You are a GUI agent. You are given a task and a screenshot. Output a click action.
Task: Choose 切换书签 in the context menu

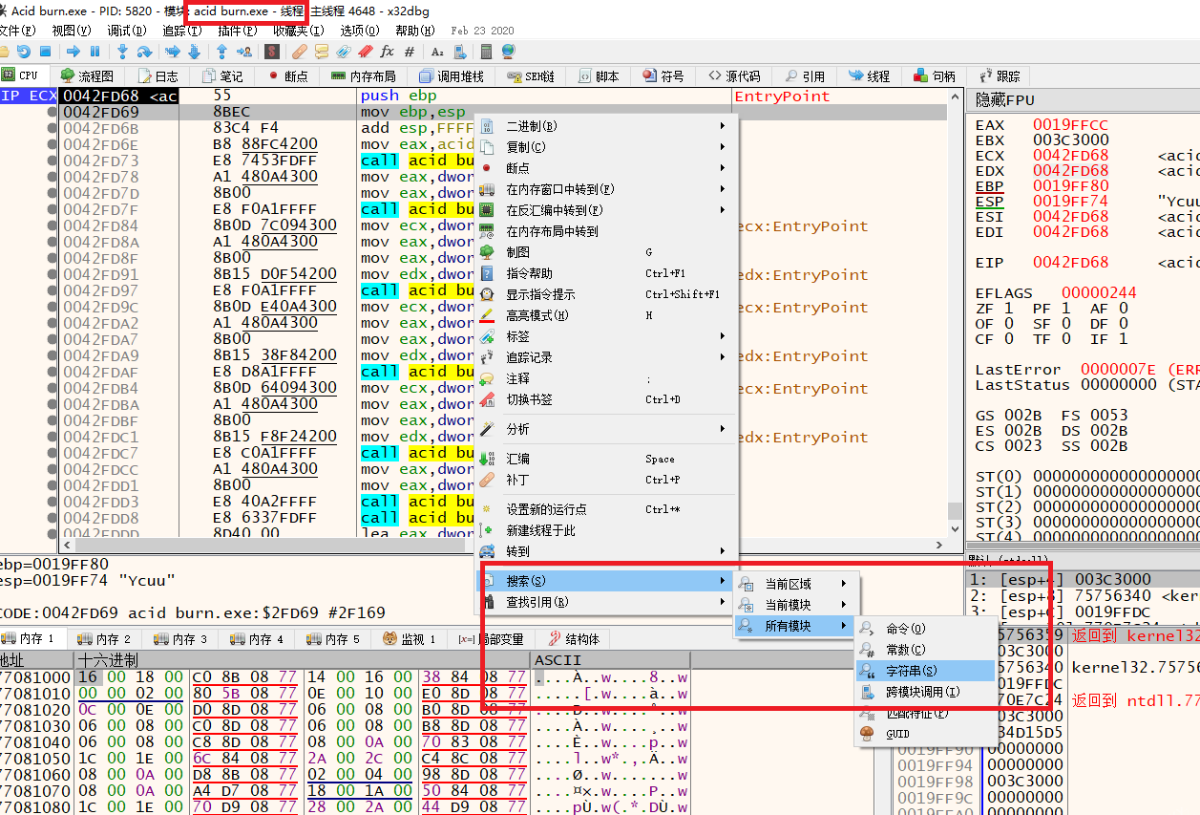point(606,399)
